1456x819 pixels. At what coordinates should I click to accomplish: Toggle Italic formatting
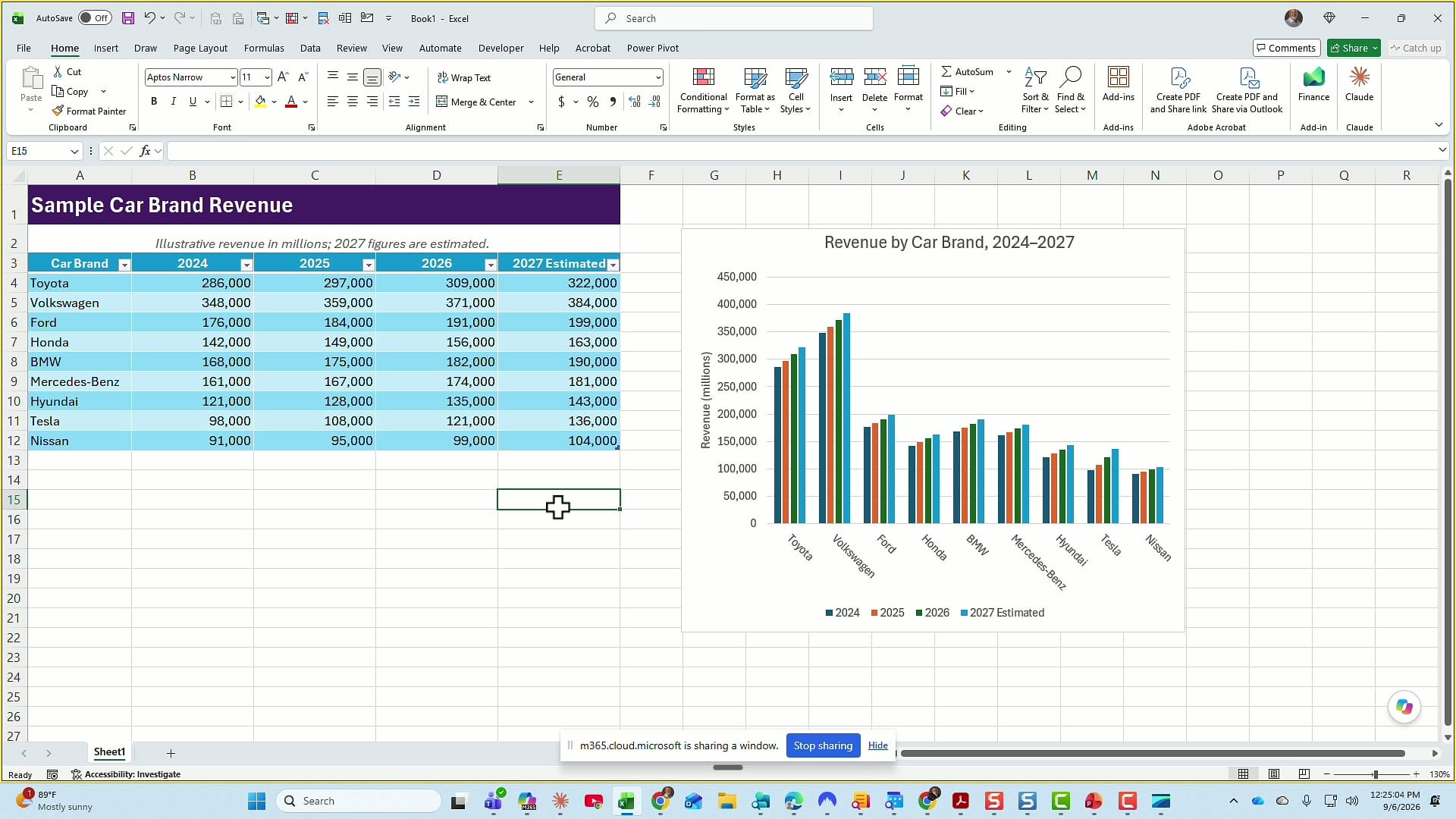[173, 102]
